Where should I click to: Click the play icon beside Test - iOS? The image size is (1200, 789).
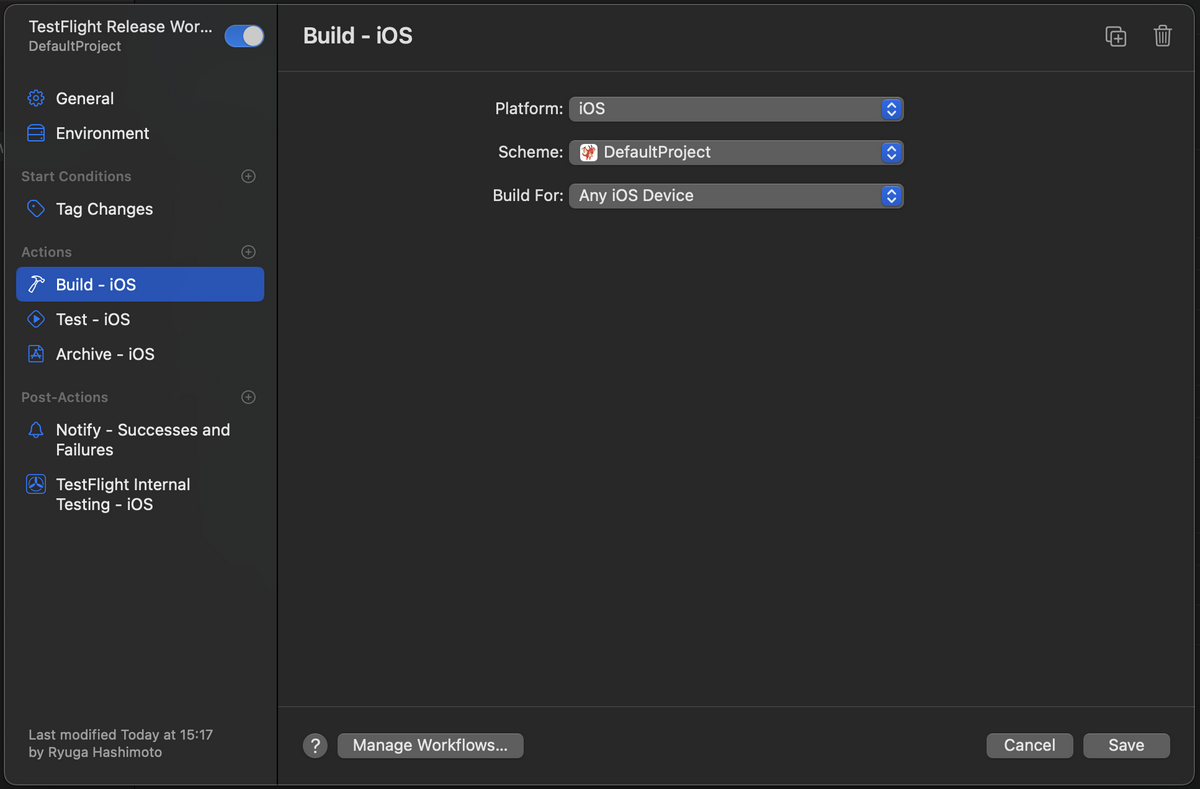click(x=36, y=319)
